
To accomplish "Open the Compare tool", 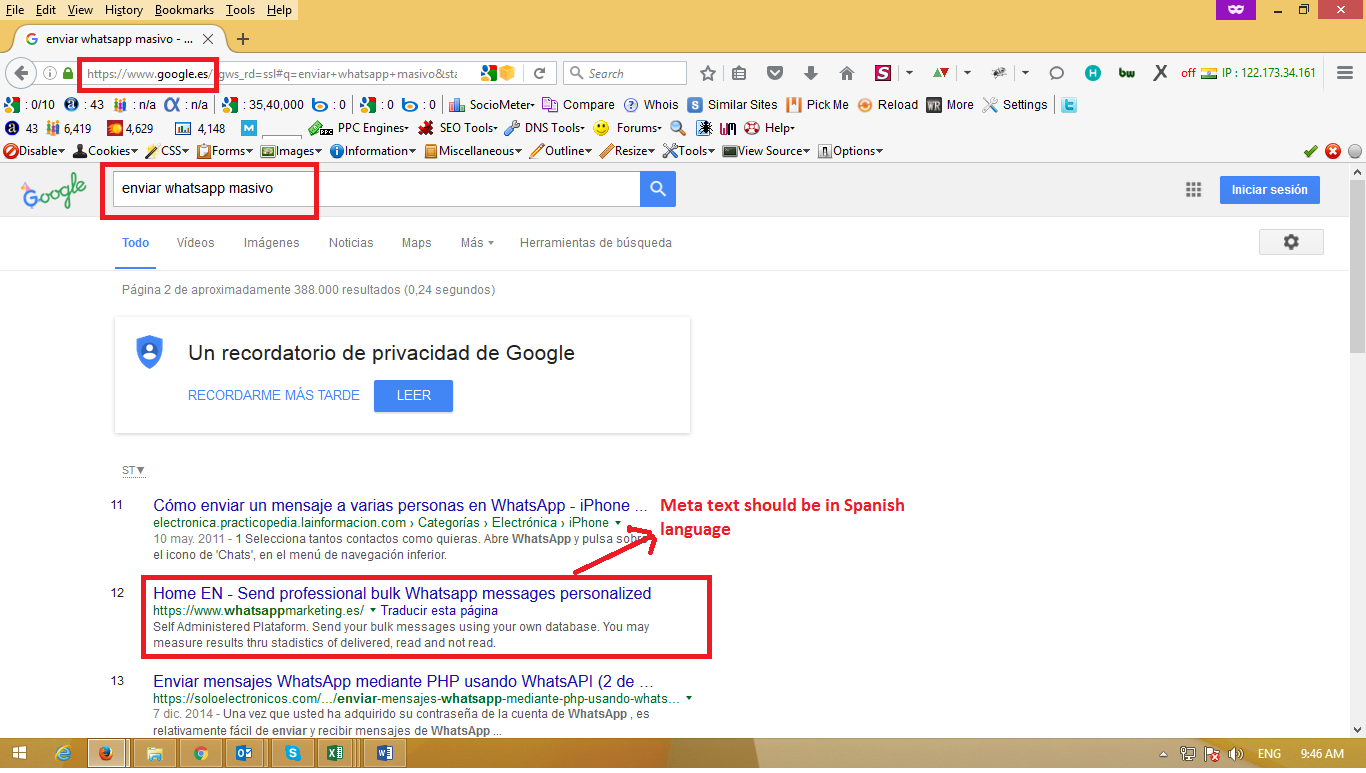I will coord(579,105).
